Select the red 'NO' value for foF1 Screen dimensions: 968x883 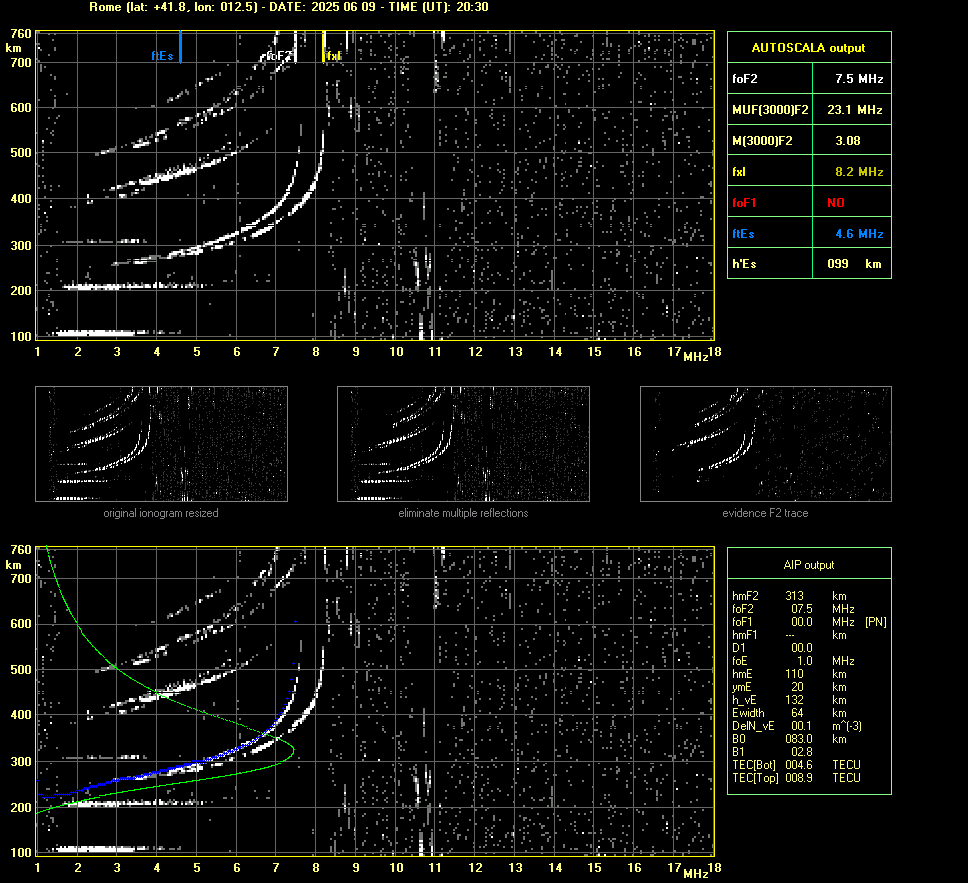[x=836, y=203]
